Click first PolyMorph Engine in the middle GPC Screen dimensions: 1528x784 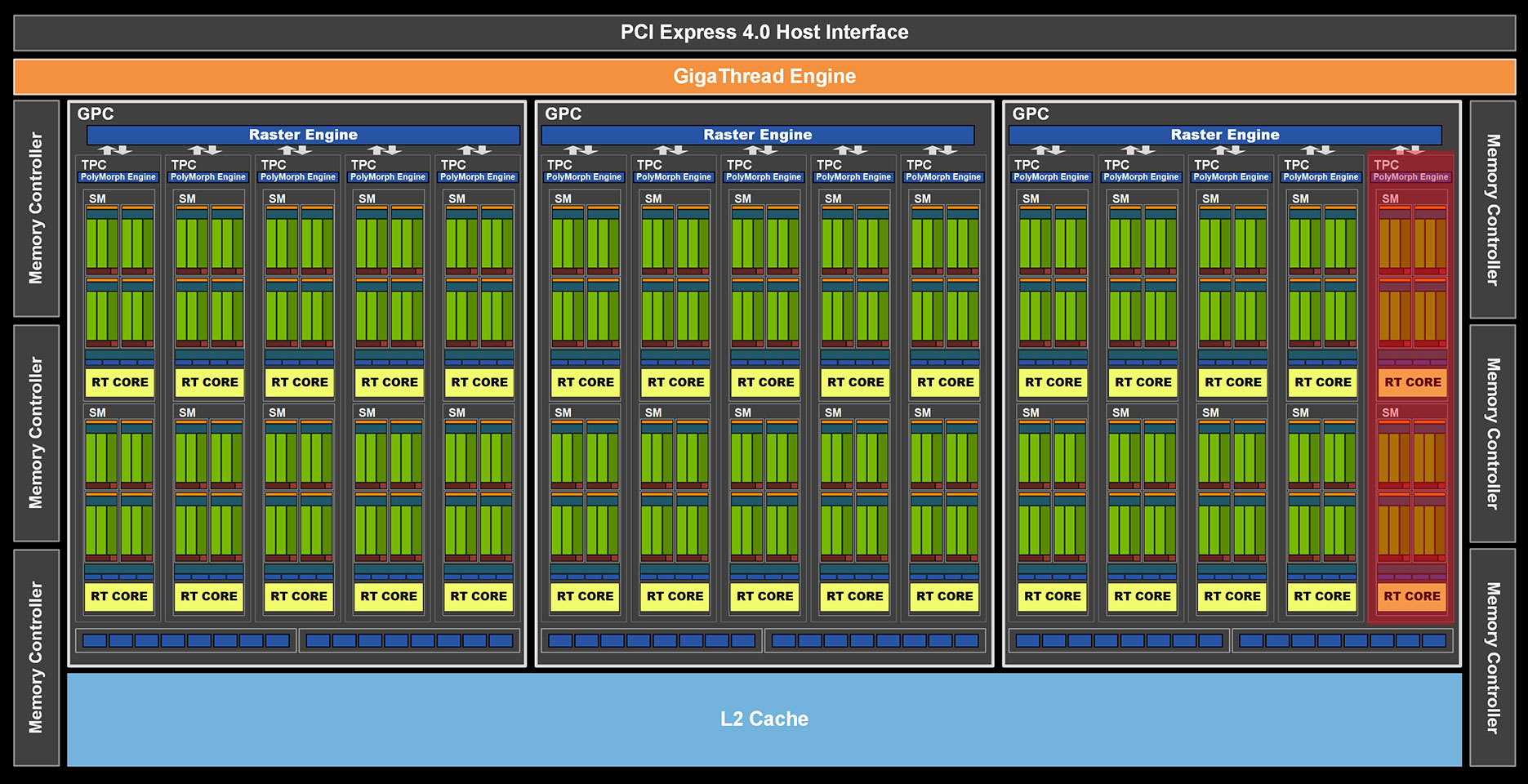(x=584, y=177)
